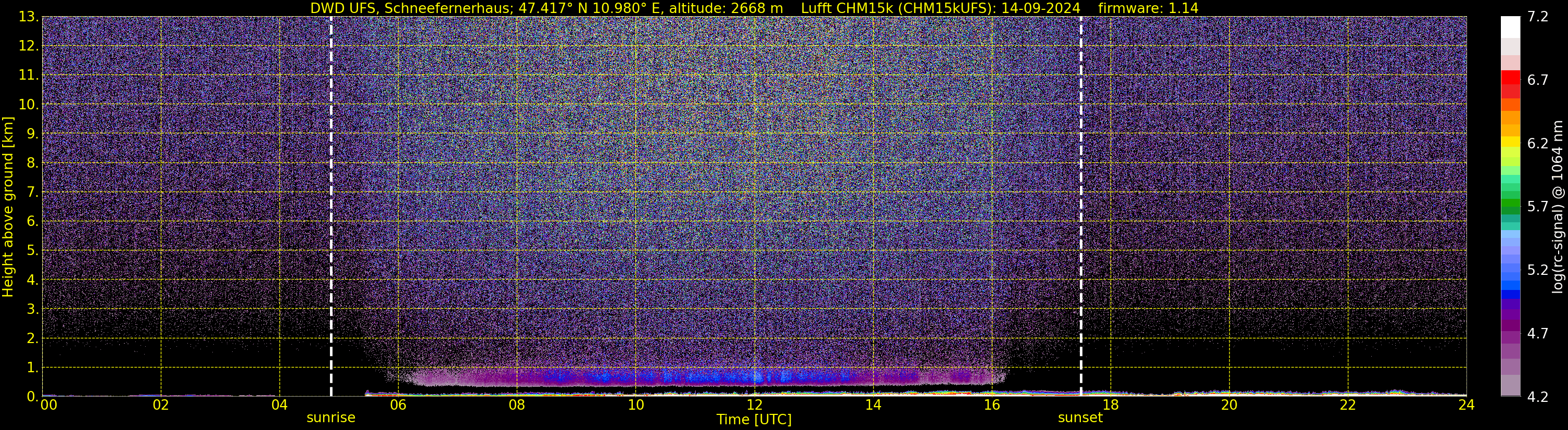The height and width of the screenshot is (430, 1568).
Task: Click the colorbar value label "7.2"
Action: coord(1538,17)
